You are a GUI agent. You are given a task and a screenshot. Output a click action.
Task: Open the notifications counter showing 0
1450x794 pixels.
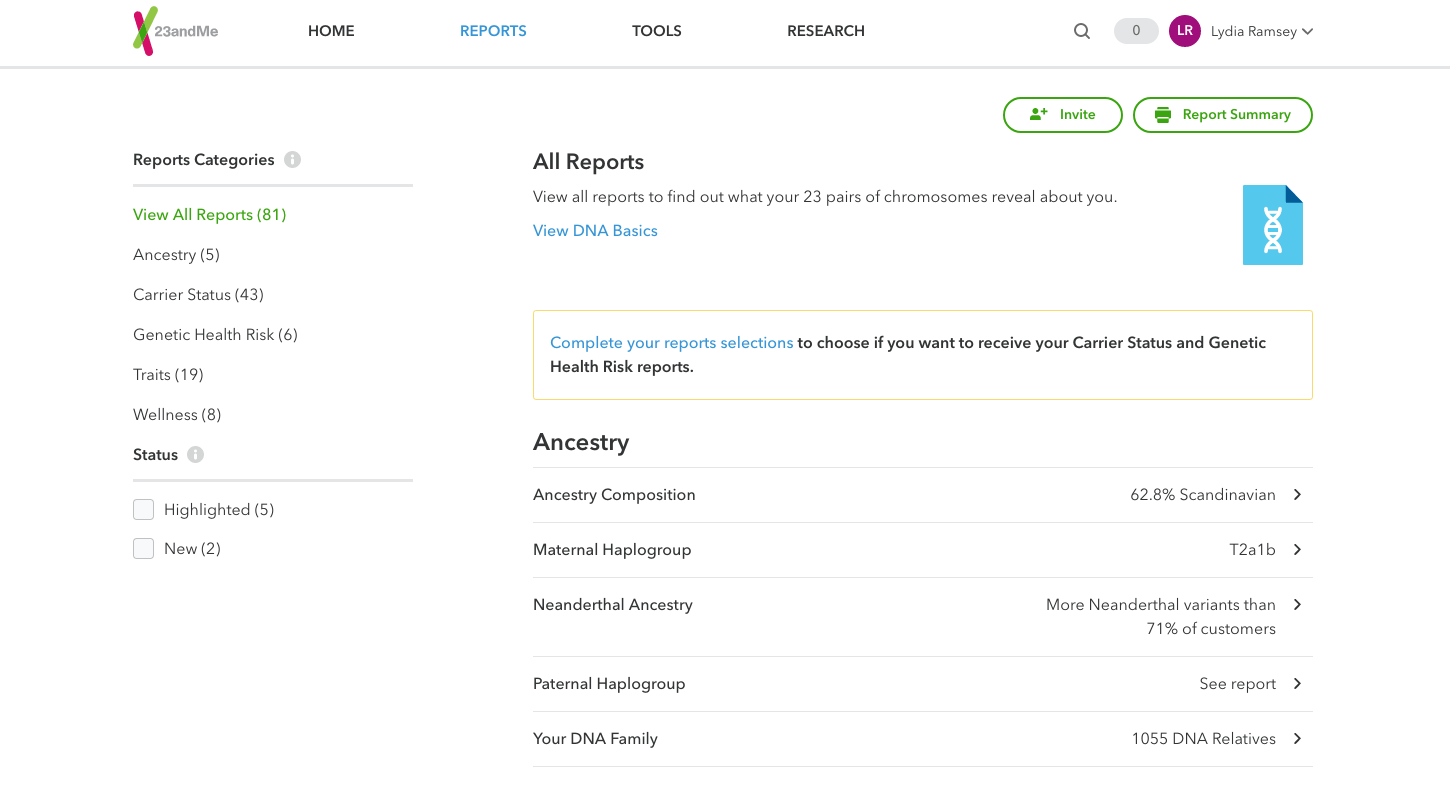pyautogui.click(x=1136, y=31)
